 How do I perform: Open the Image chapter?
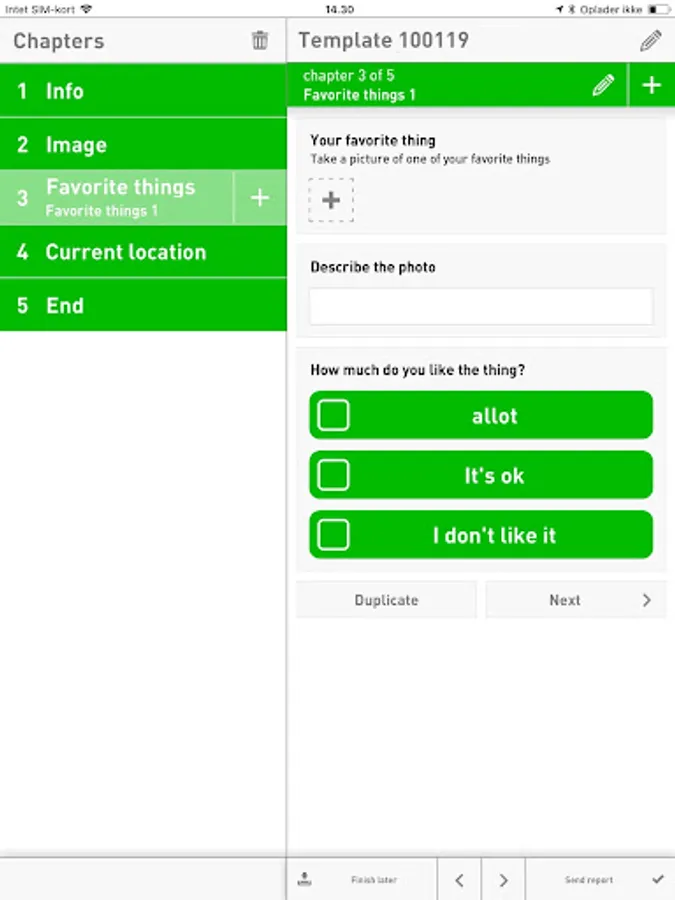(x=143, y=145)
